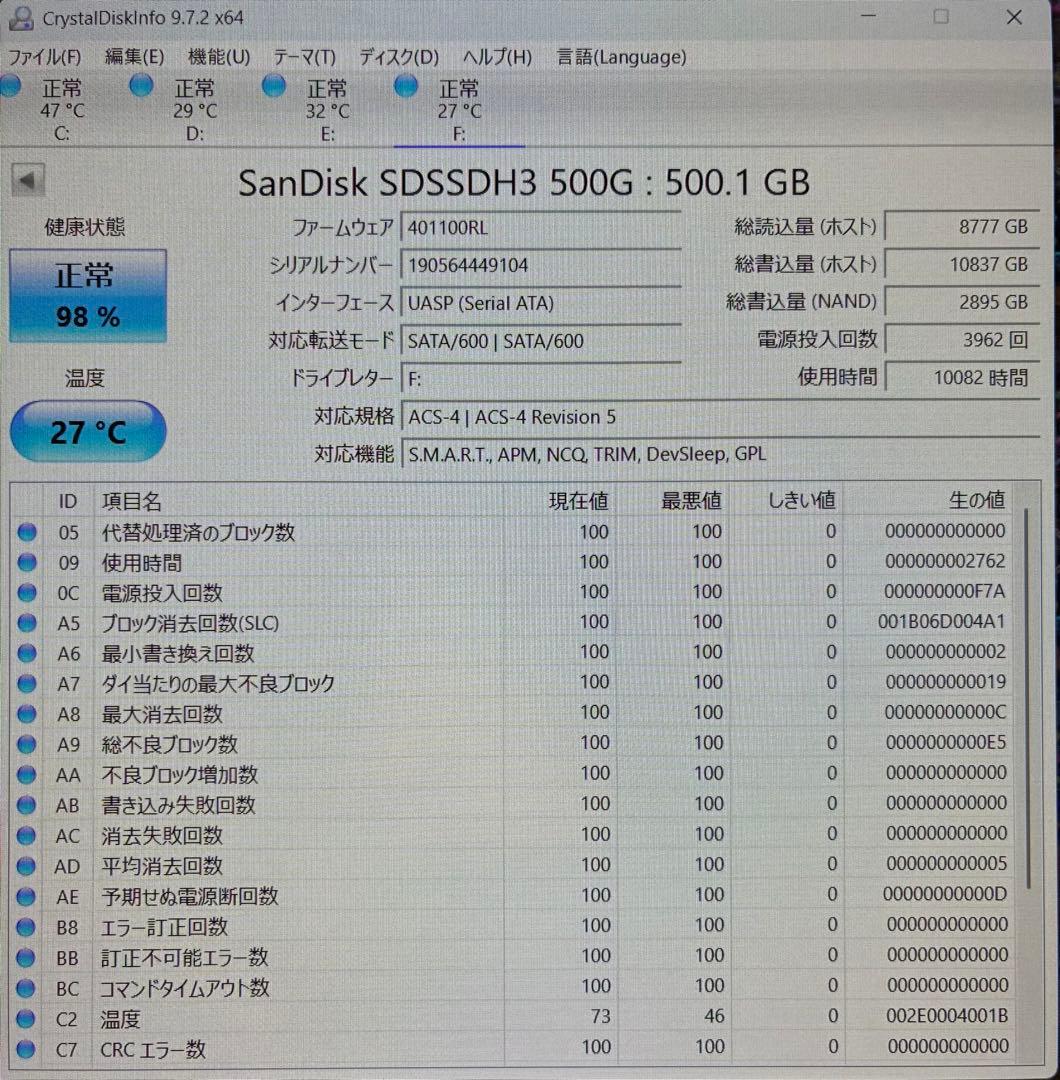Select the ブロック消去回数(SLC) row name
Image resolution: width=1060 pixels, height=1080 pixels.
click(x=190, y=623)
